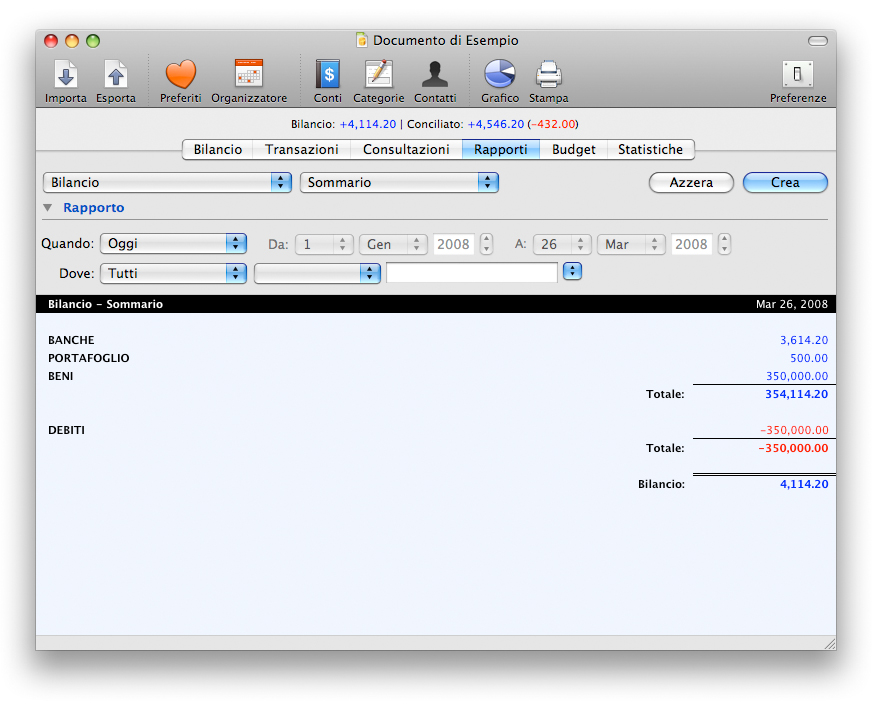Click the Bilancio – Sommario report header
The height and width of the screenshot is (711, 872).
pos(106,304)
